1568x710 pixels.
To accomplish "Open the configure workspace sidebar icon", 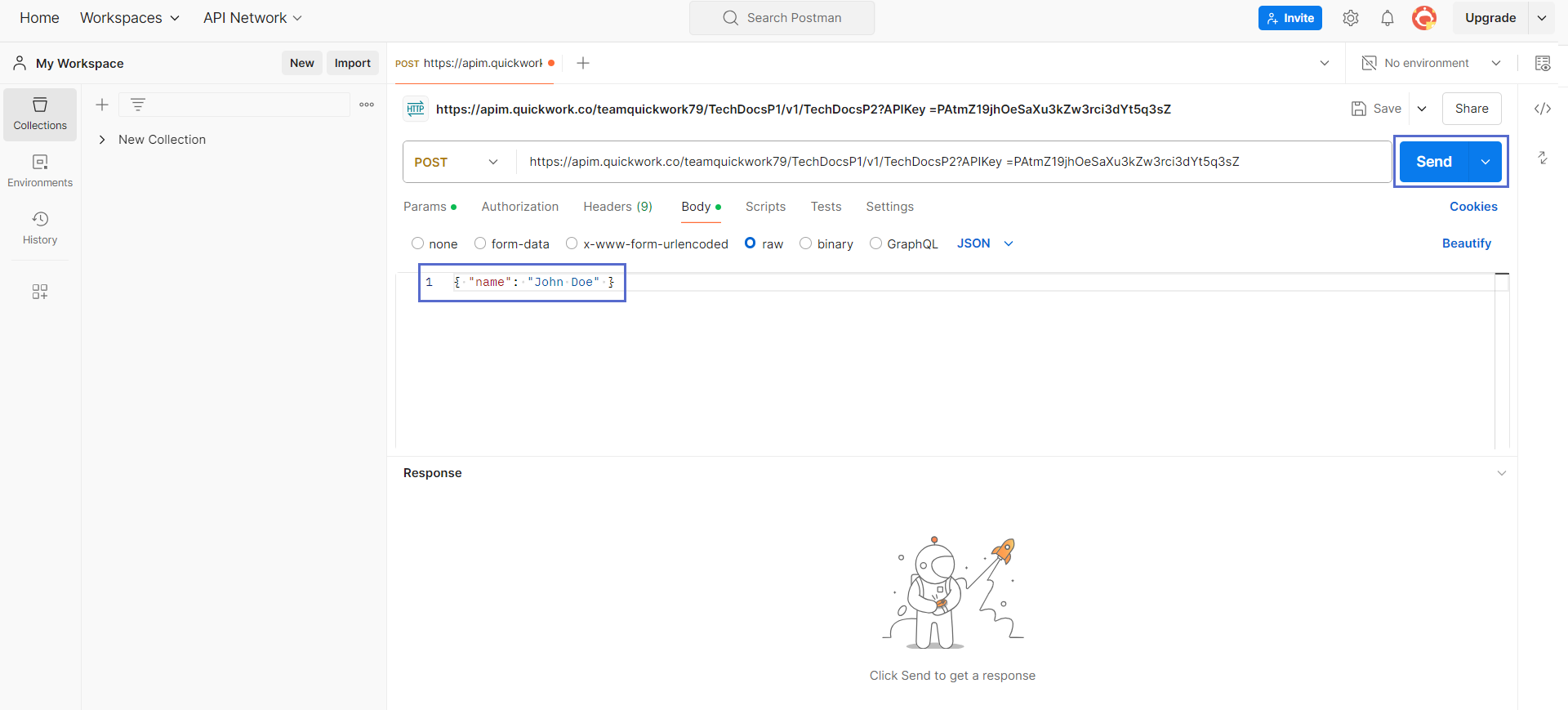I will coord(40,292).
